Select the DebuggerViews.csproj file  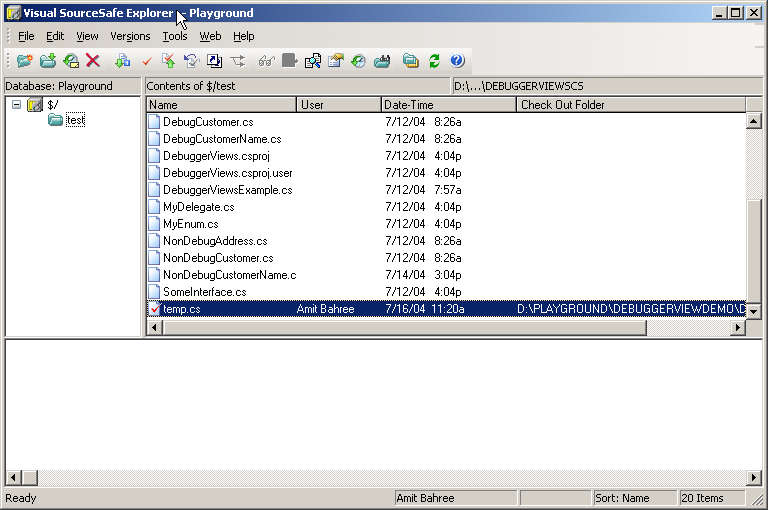(216, 156)
